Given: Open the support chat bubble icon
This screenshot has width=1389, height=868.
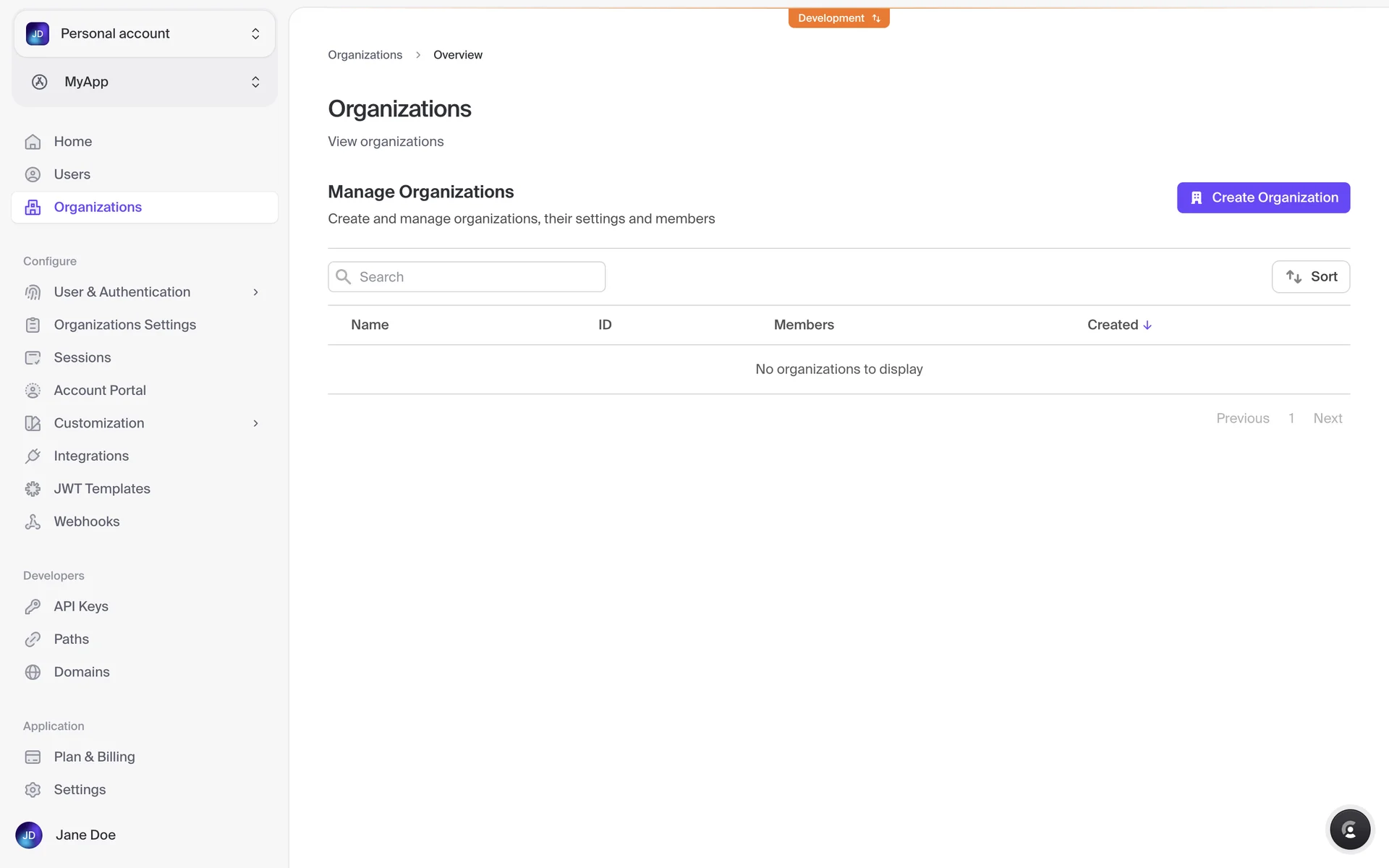Looking at the screenshot, I should coord(1349,830).
